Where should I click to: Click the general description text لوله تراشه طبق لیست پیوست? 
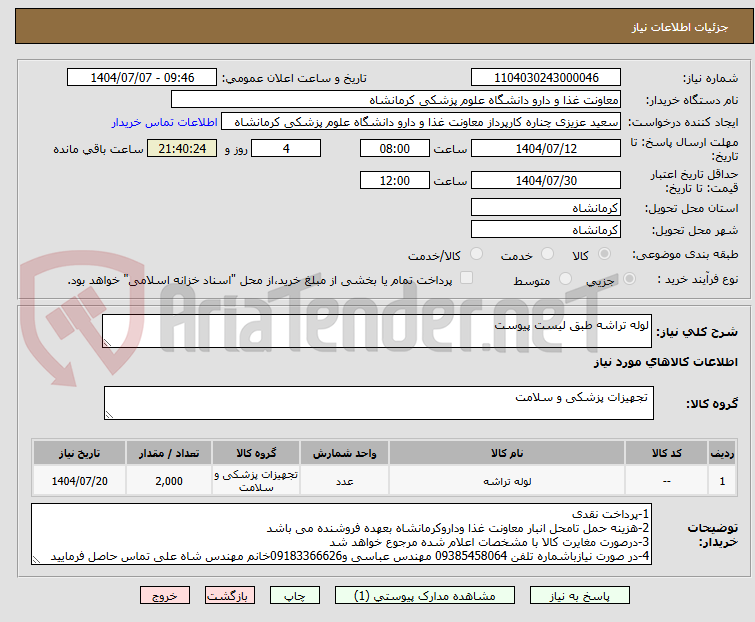click(572, 326)
